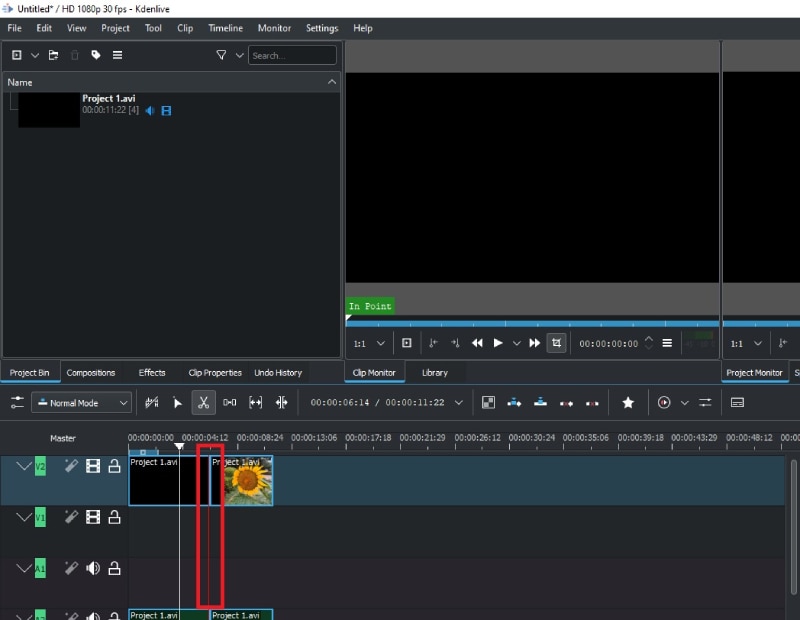800x620 pixels.
Task: Select the Spacer tool icon
Action: pyautogui.click(x=230, y=403)
